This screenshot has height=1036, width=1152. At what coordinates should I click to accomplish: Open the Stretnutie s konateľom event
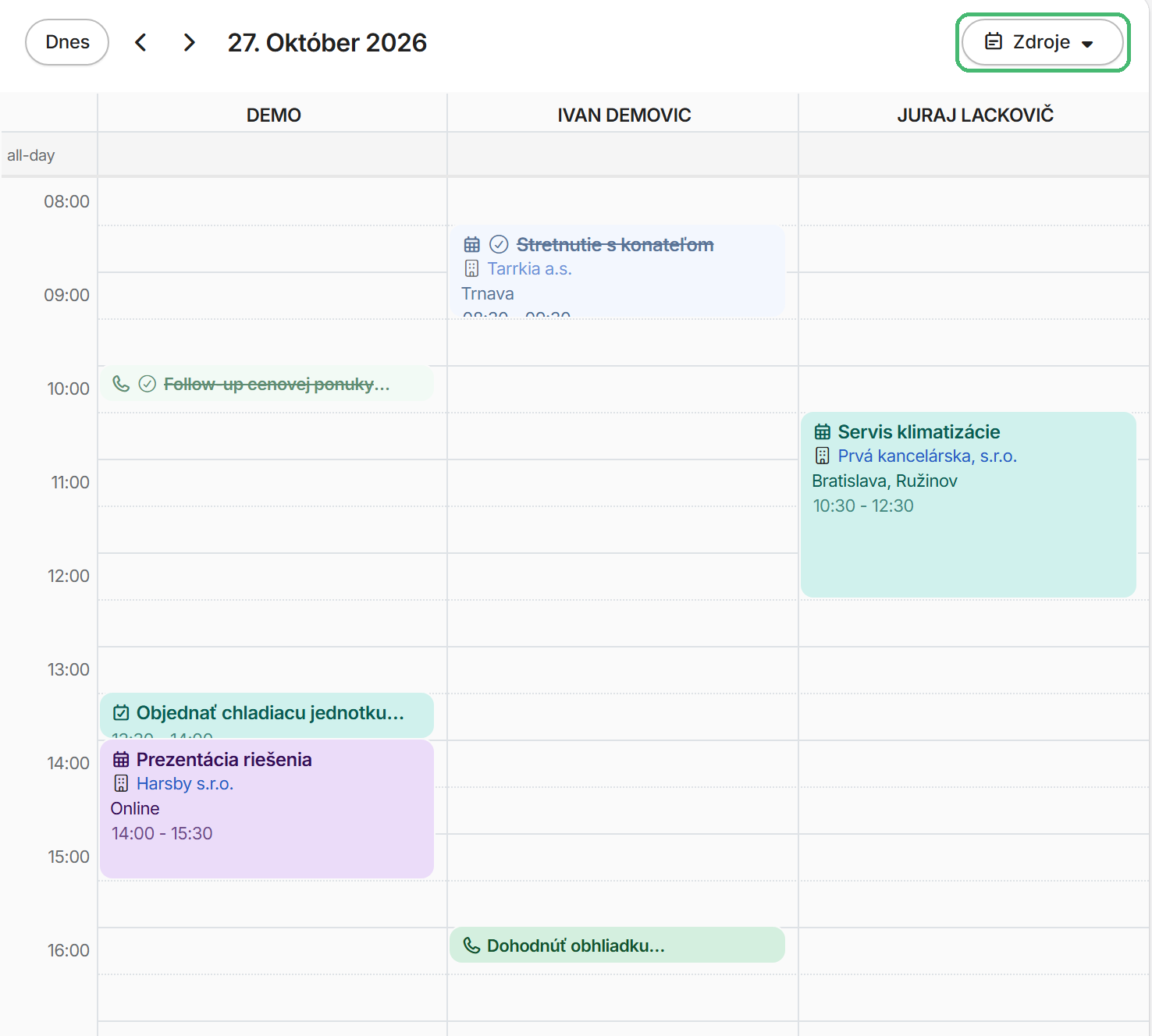(617, 271)
